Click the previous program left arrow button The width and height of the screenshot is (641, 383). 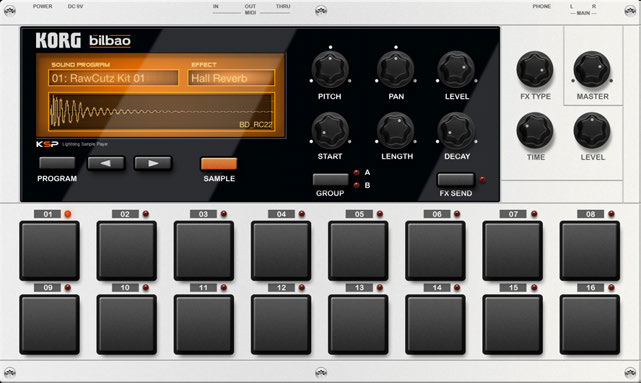(x=106, y=163)
